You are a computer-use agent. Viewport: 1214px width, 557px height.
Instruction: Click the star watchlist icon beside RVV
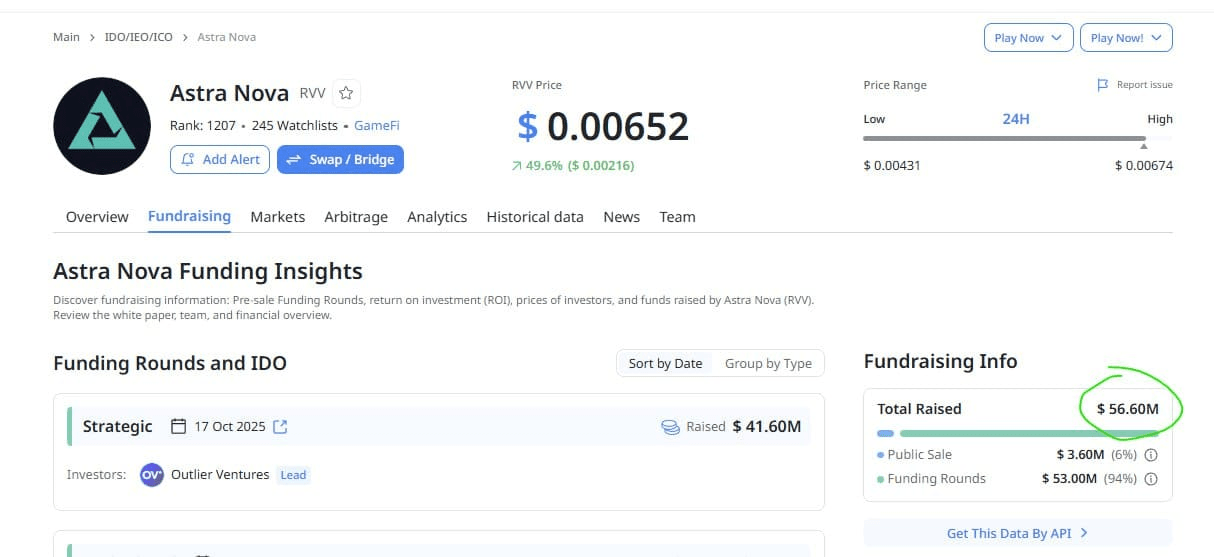coord(346,93)
